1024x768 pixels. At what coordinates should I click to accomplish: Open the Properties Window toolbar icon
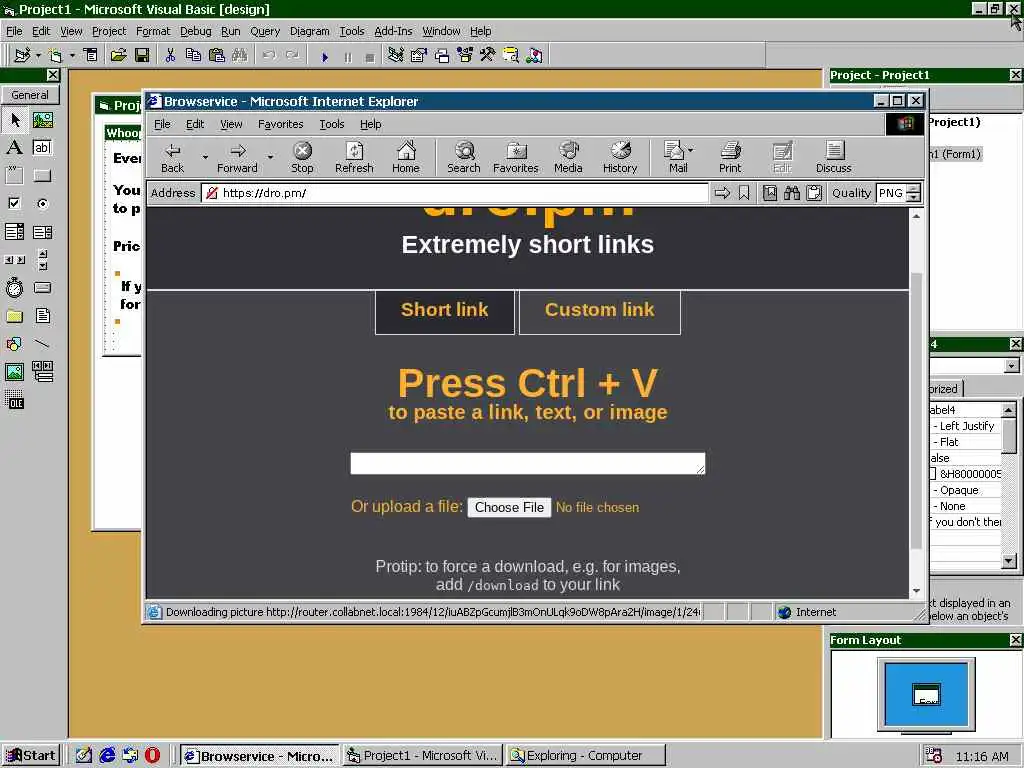click(x=419, y=56)
